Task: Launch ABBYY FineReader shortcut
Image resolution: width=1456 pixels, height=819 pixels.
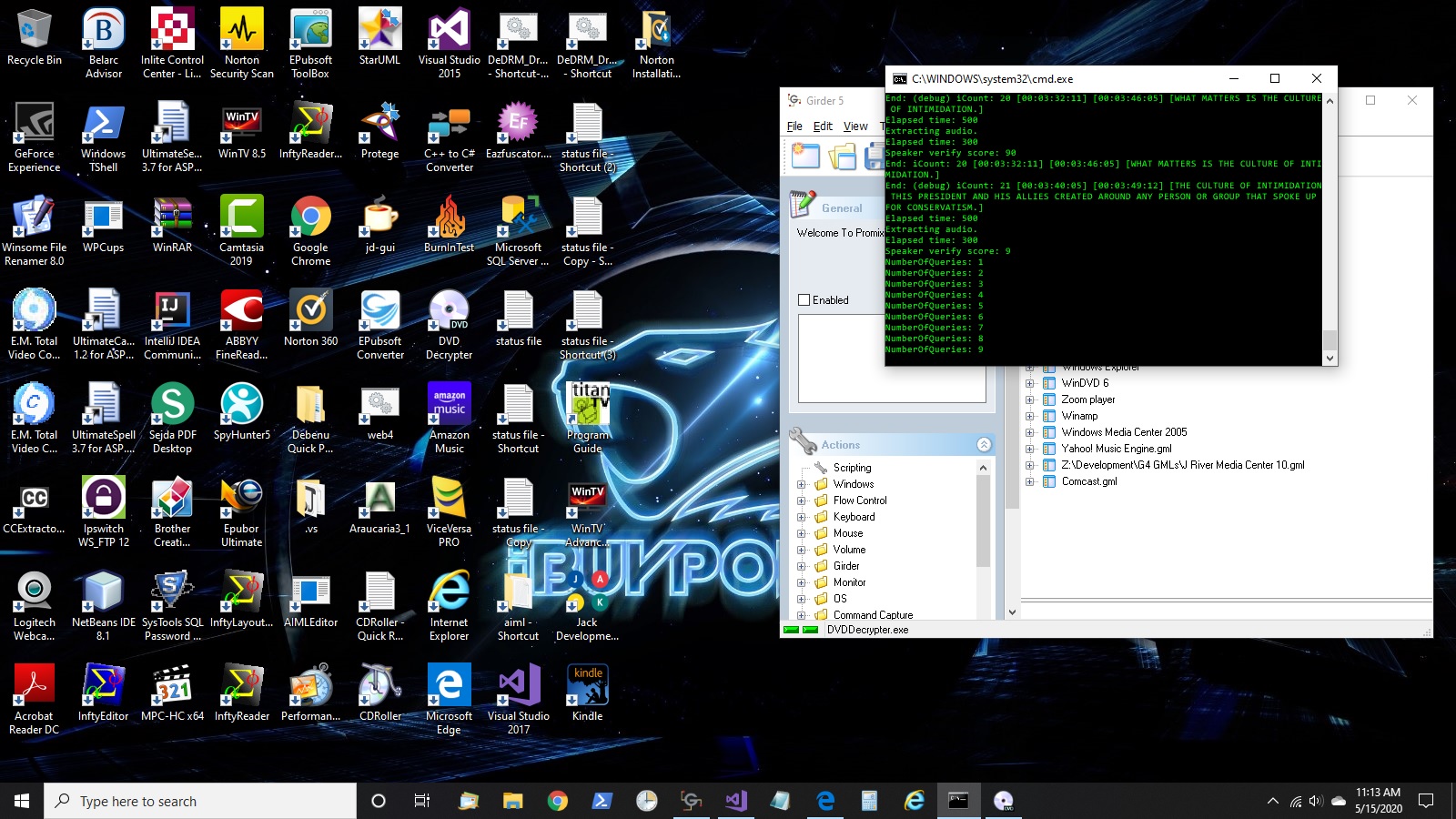Action: pos(242,325)
